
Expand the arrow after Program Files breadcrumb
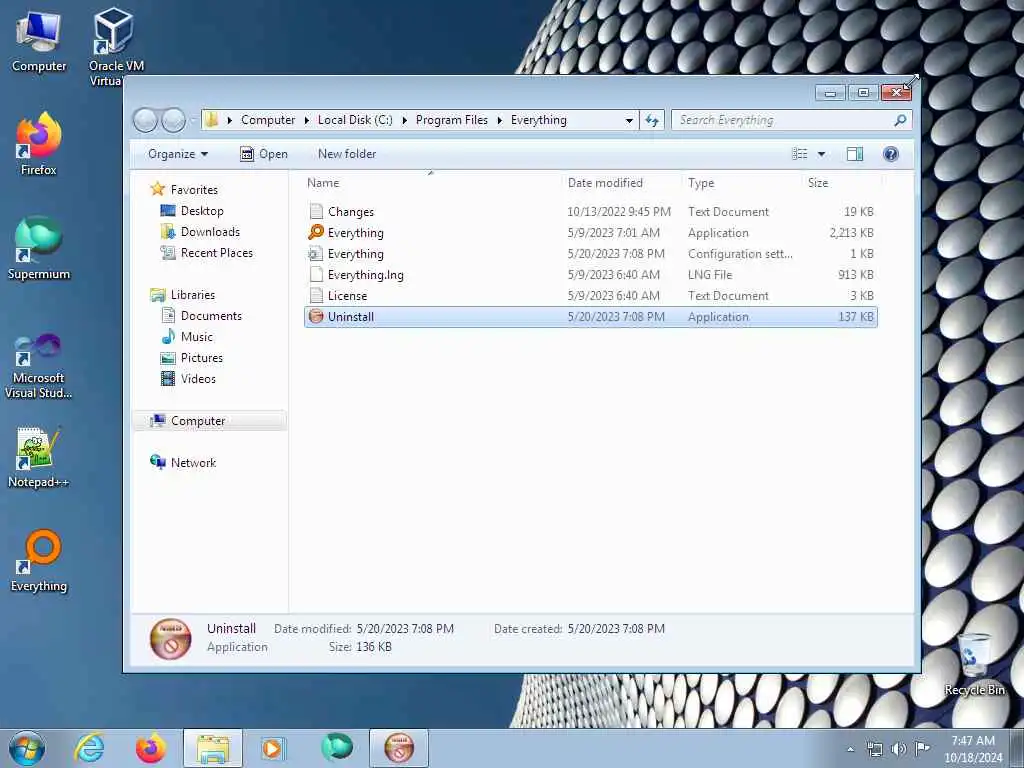pyautogui.click(x=500, y=120)
